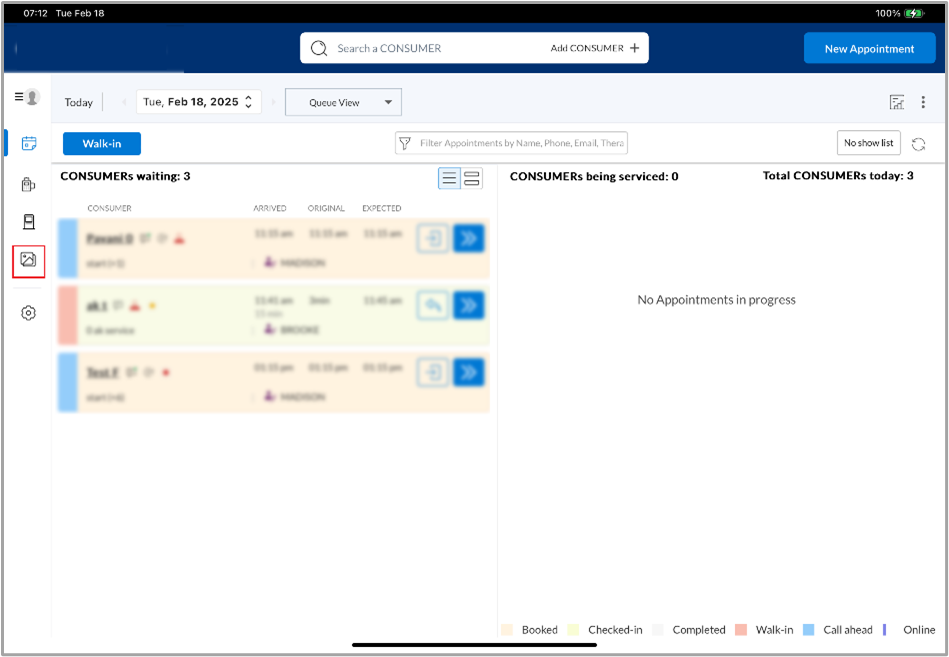Open the user profile avatar
Screen dimensions: 949x657
33,97
